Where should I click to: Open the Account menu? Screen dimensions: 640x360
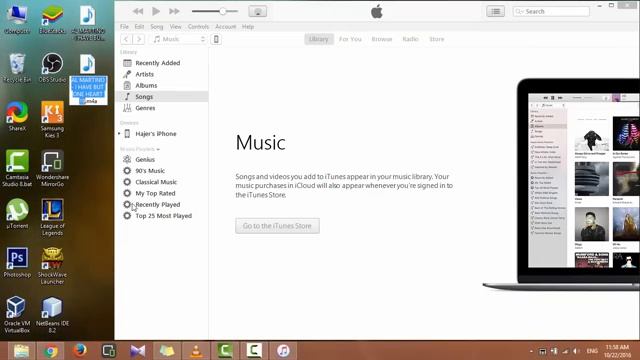point(226,27)
